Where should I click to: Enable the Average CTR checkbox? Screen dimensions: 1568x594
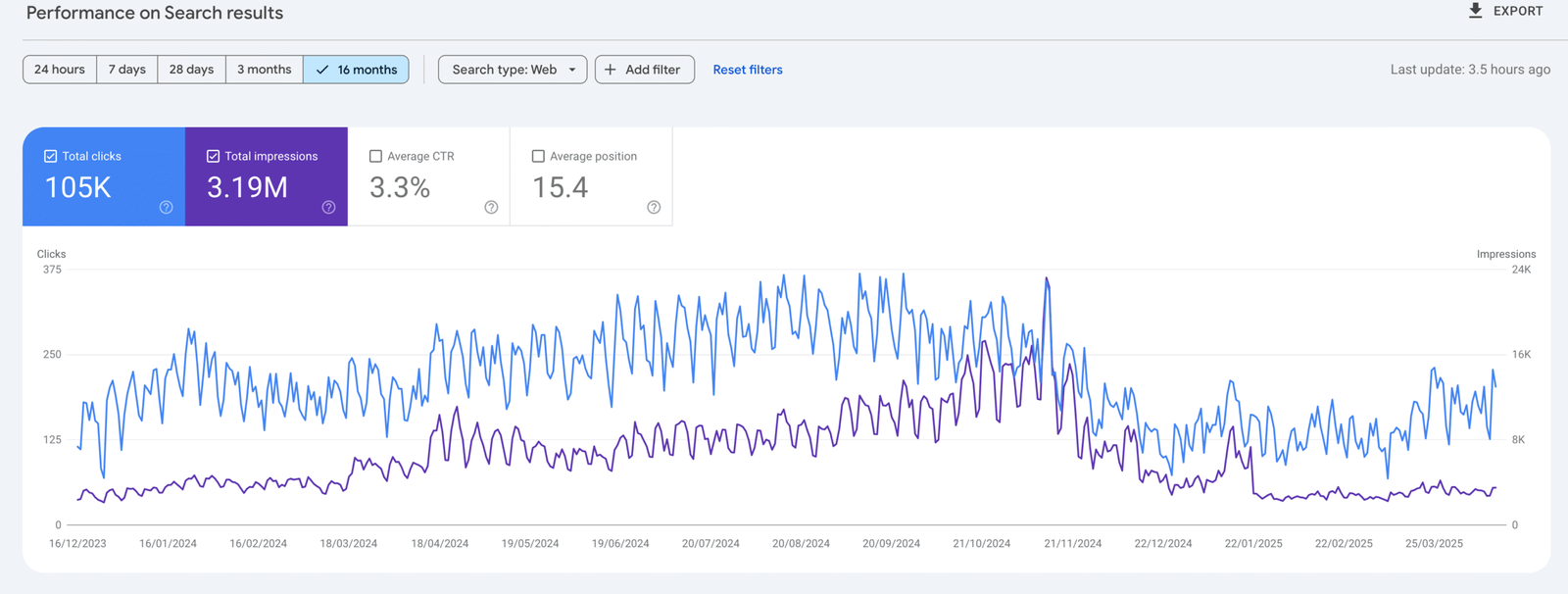(375, 156)
